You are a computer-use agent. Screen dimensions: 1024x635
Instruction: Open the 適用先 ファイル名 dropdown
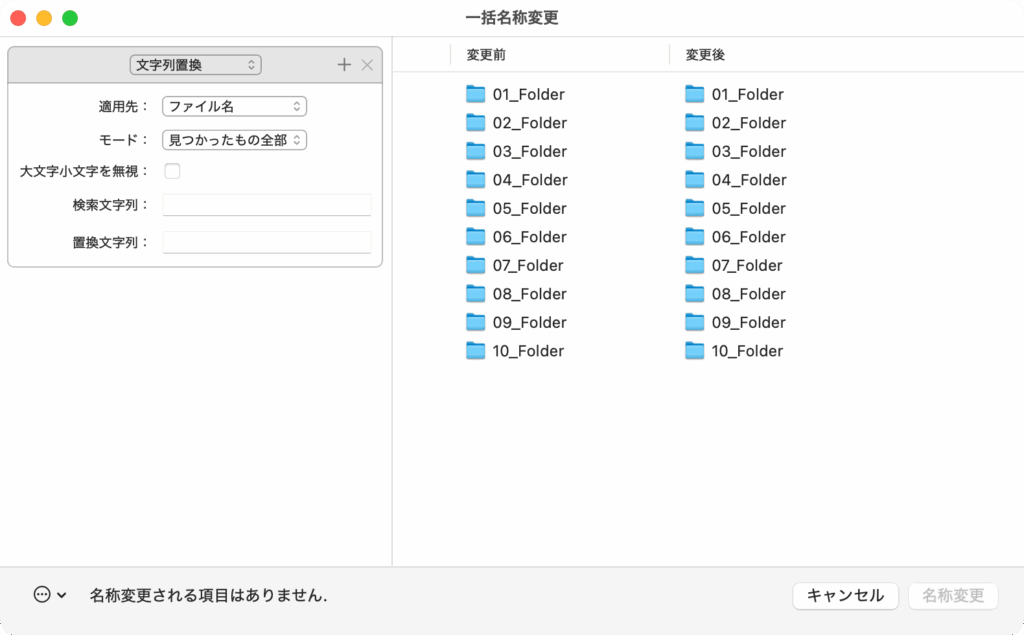(234, 106)
